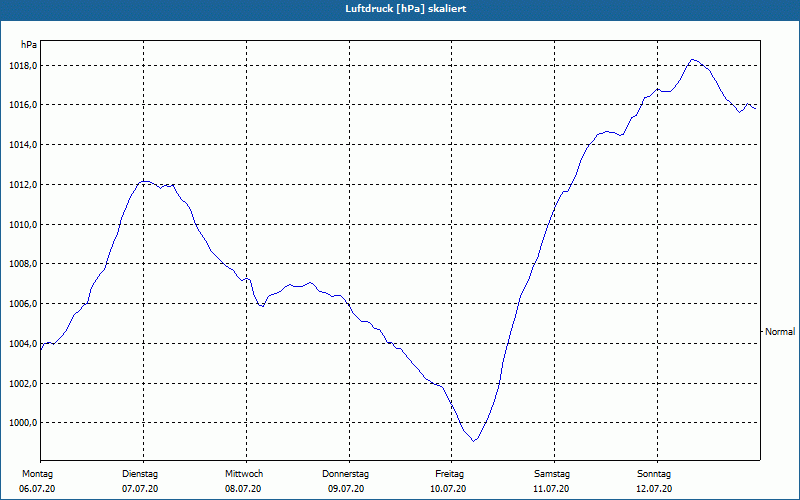Image resolution: width=800 pixels, height=500 pixels.
Task: Click the chart title 'Luftdruck [hPa] skaliert'
Action: 406,9
